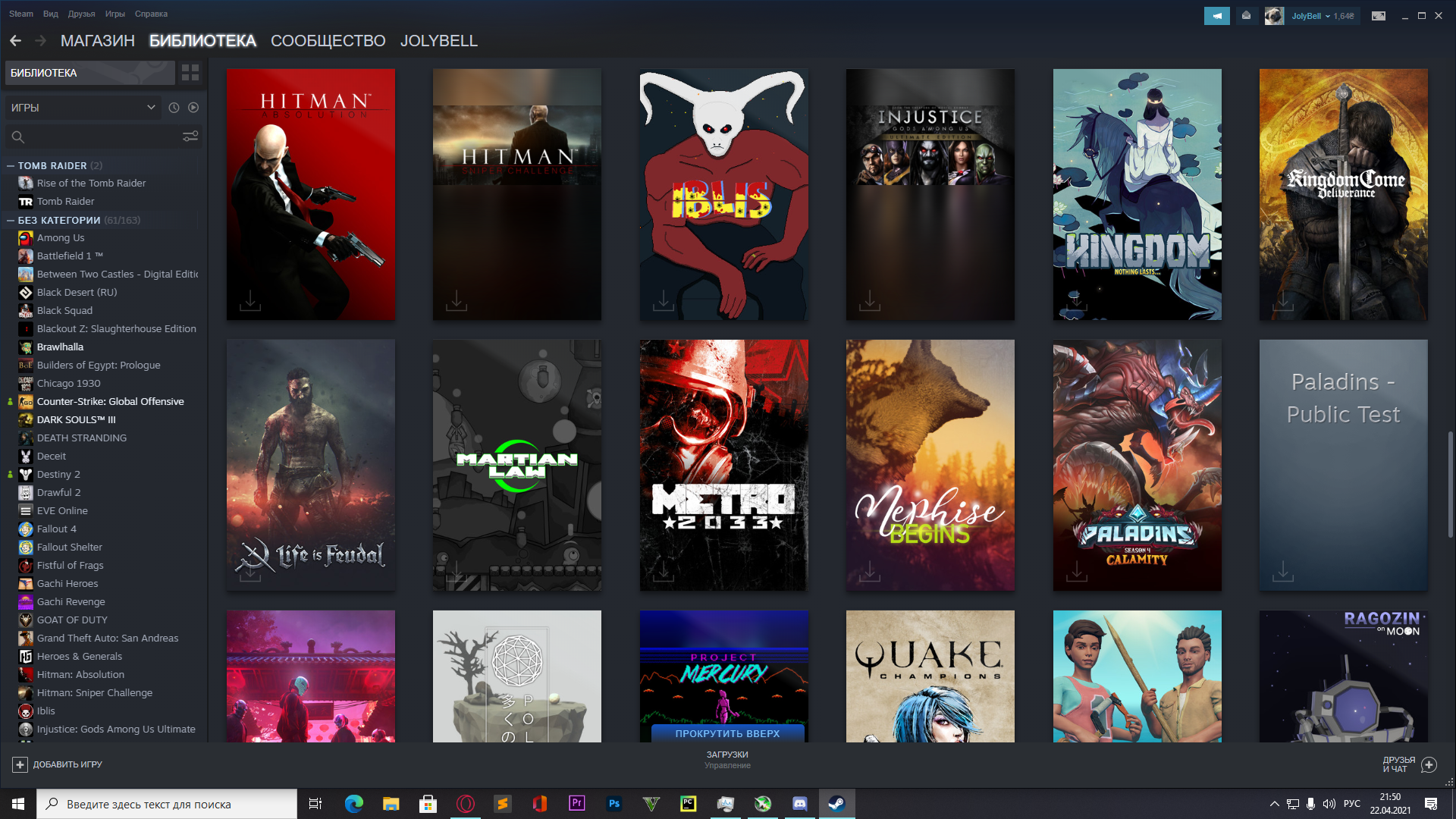
Task: Click the library search magnifier icon
Action: pyautogui.click(x=18, y=137)
